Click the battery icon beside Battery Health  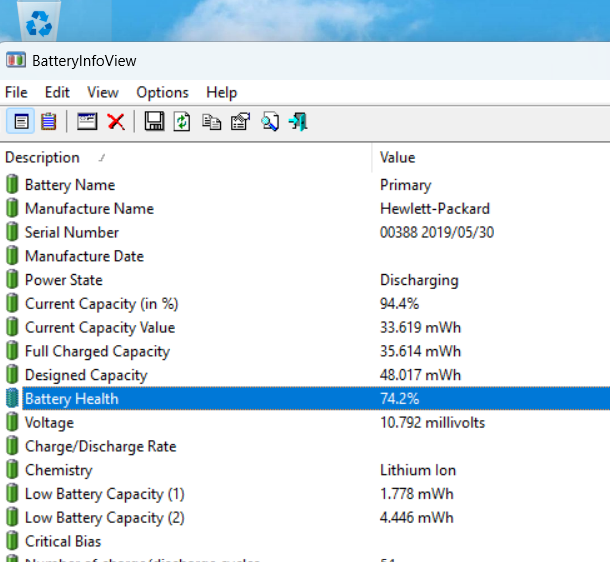click(x=12, y=398)
